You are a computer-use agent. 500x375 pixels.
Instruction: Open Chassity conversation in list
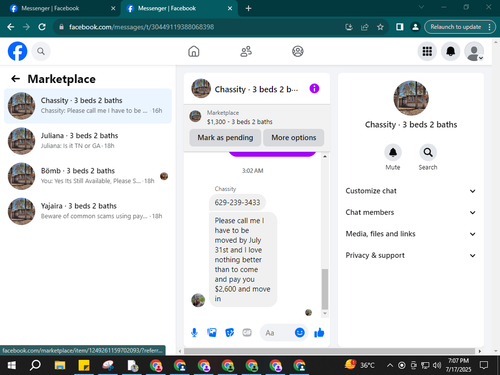pos(88,106)
